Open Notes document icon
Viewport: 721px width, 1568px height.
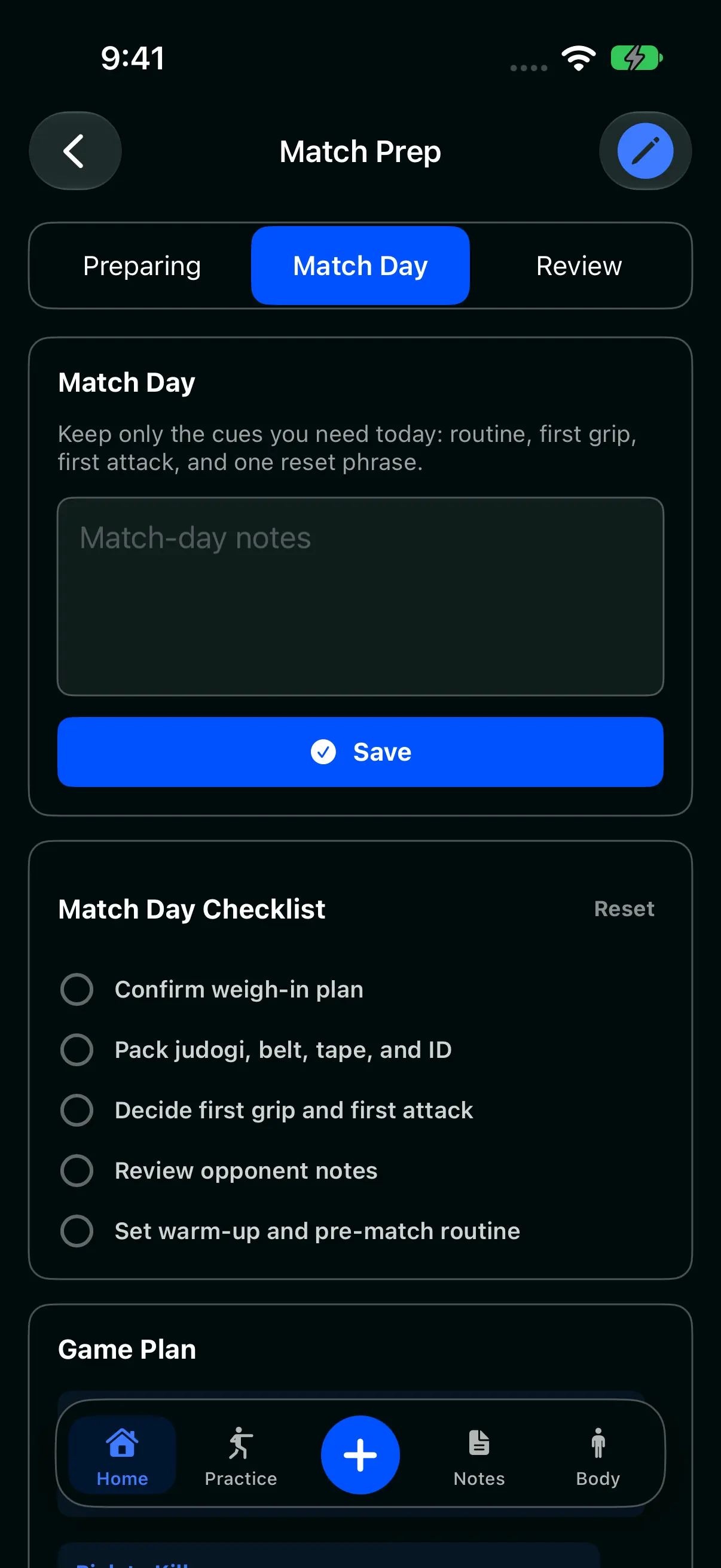479,1442
